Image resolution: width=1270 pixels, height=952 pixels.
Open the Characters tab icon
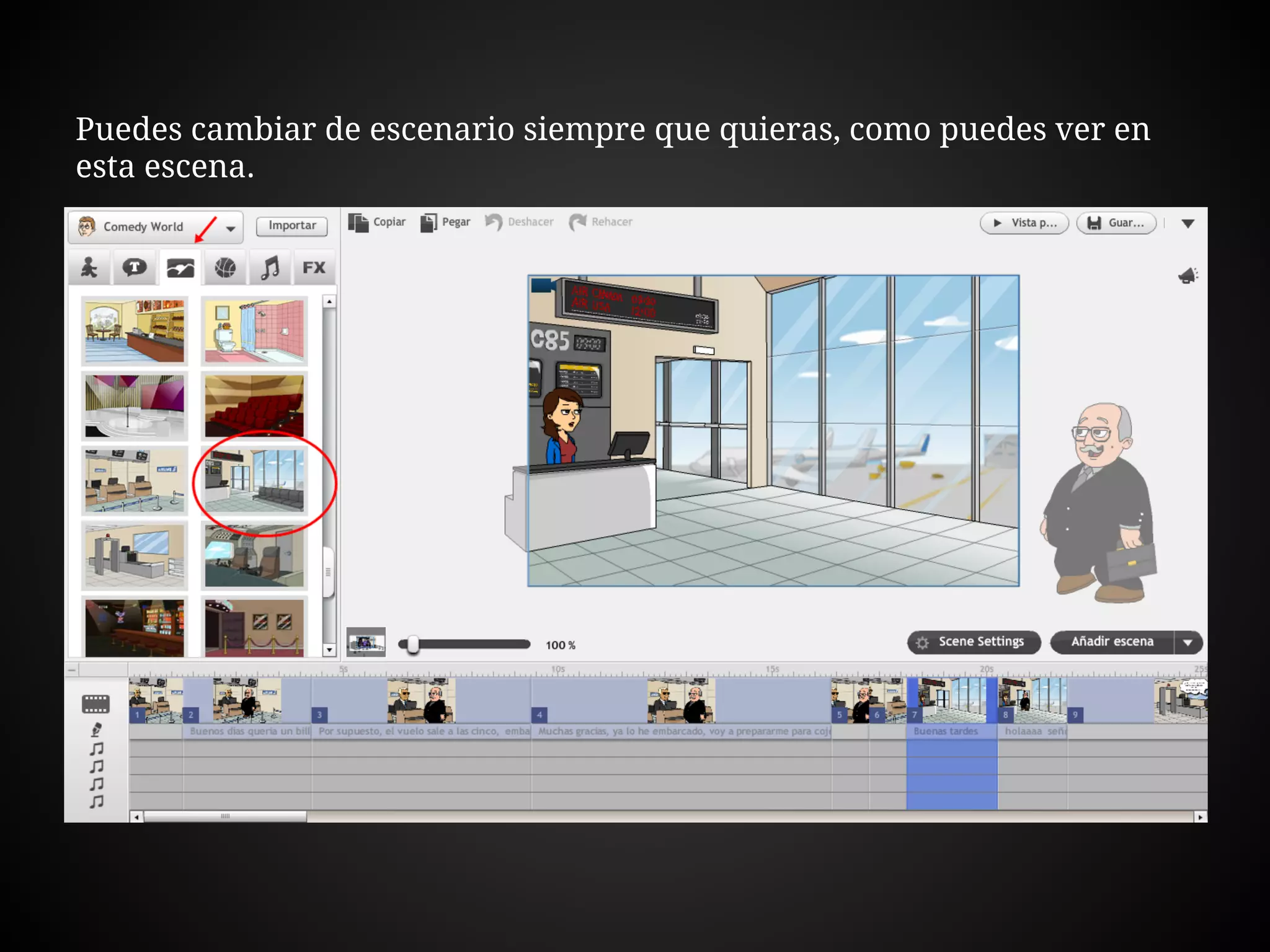coord(89,268)
